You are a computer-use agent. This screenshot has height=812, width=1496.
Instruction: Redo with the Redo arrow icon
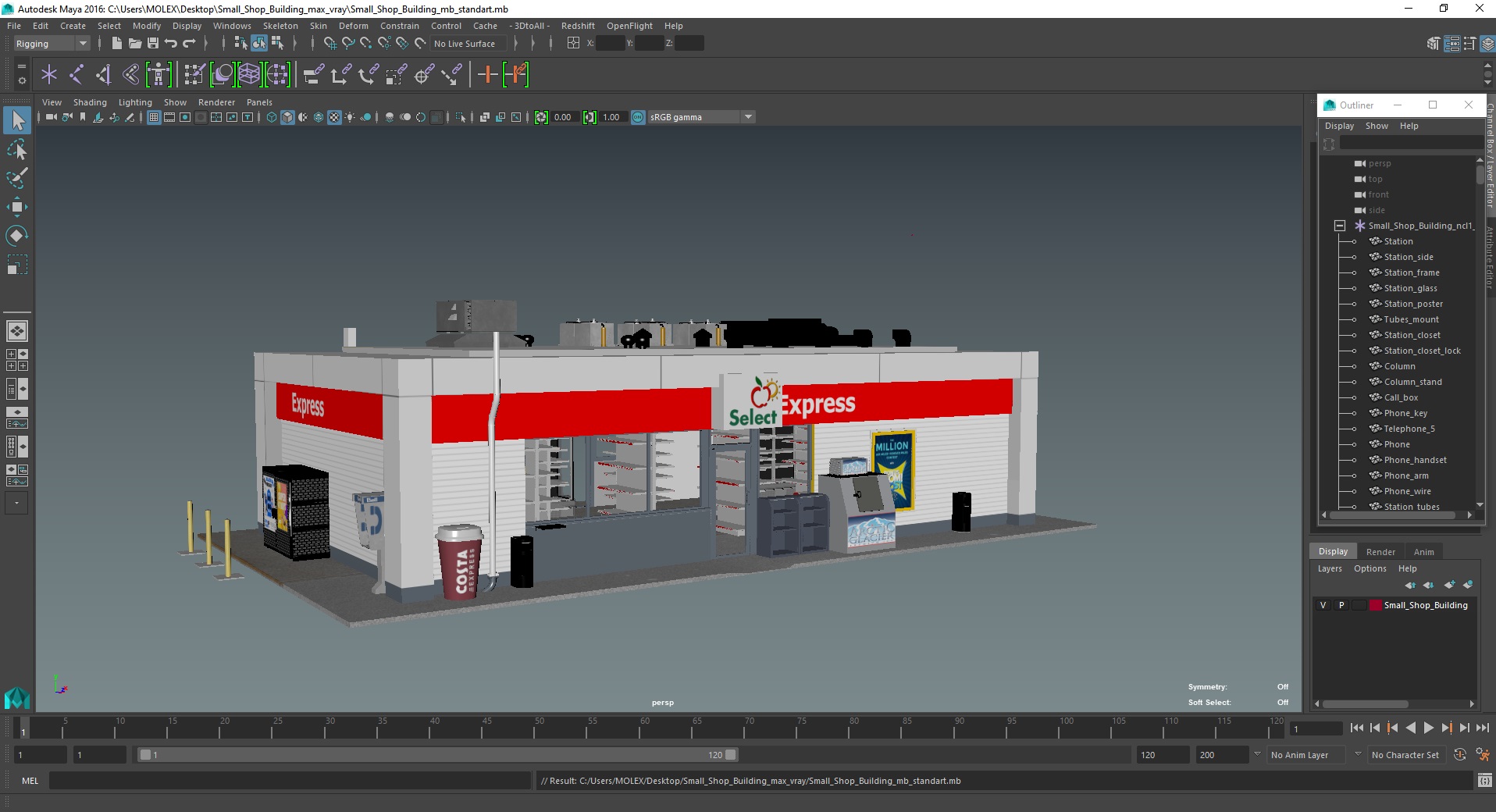point(190,44)
